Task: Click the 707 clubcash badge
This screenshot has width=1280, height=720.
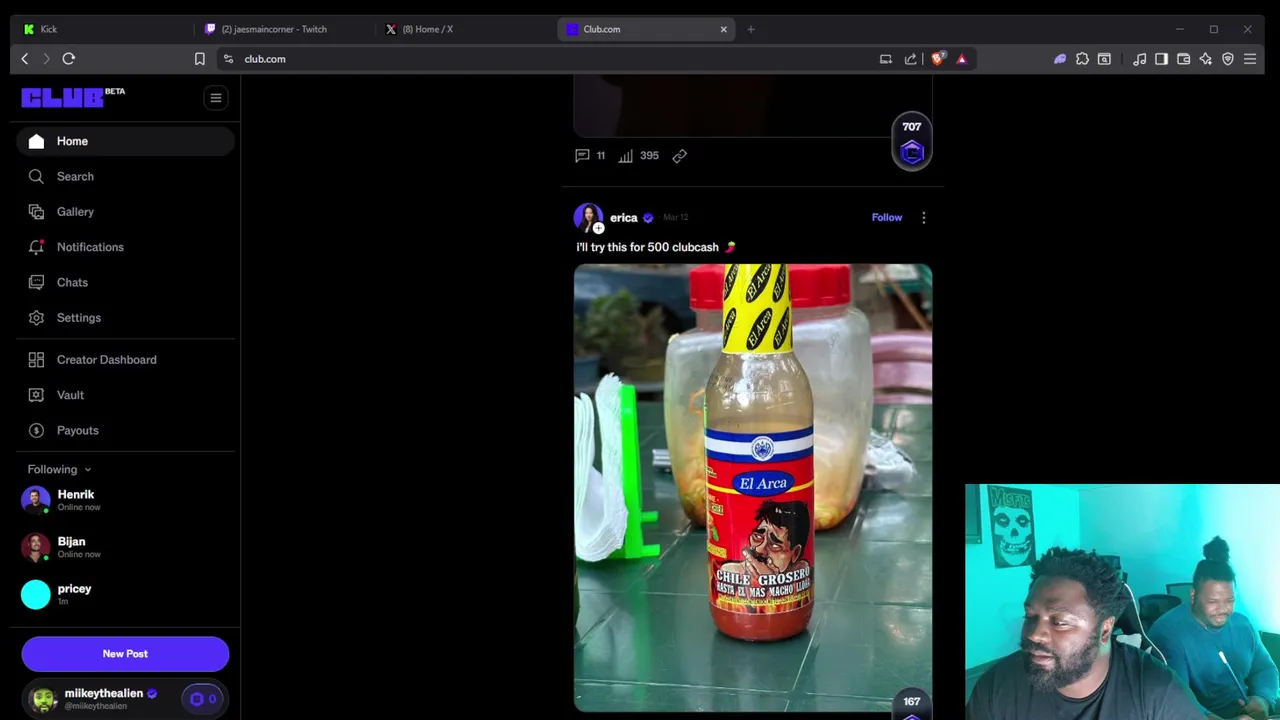Action: [911, 142]
